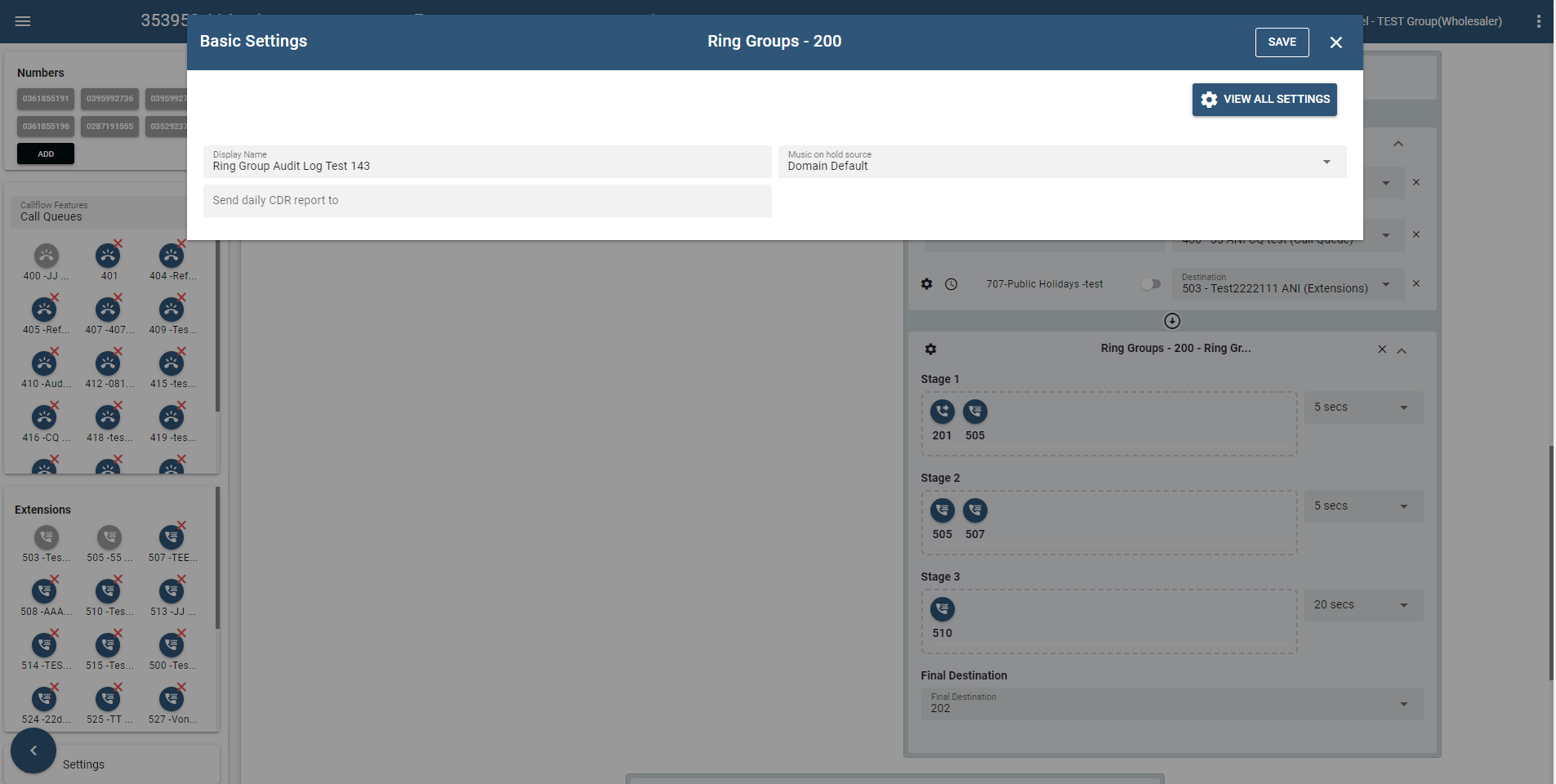Click the down arrow circle connector icon
The width and height of the screenshot is (1556, 784).
coord(1172,321)
